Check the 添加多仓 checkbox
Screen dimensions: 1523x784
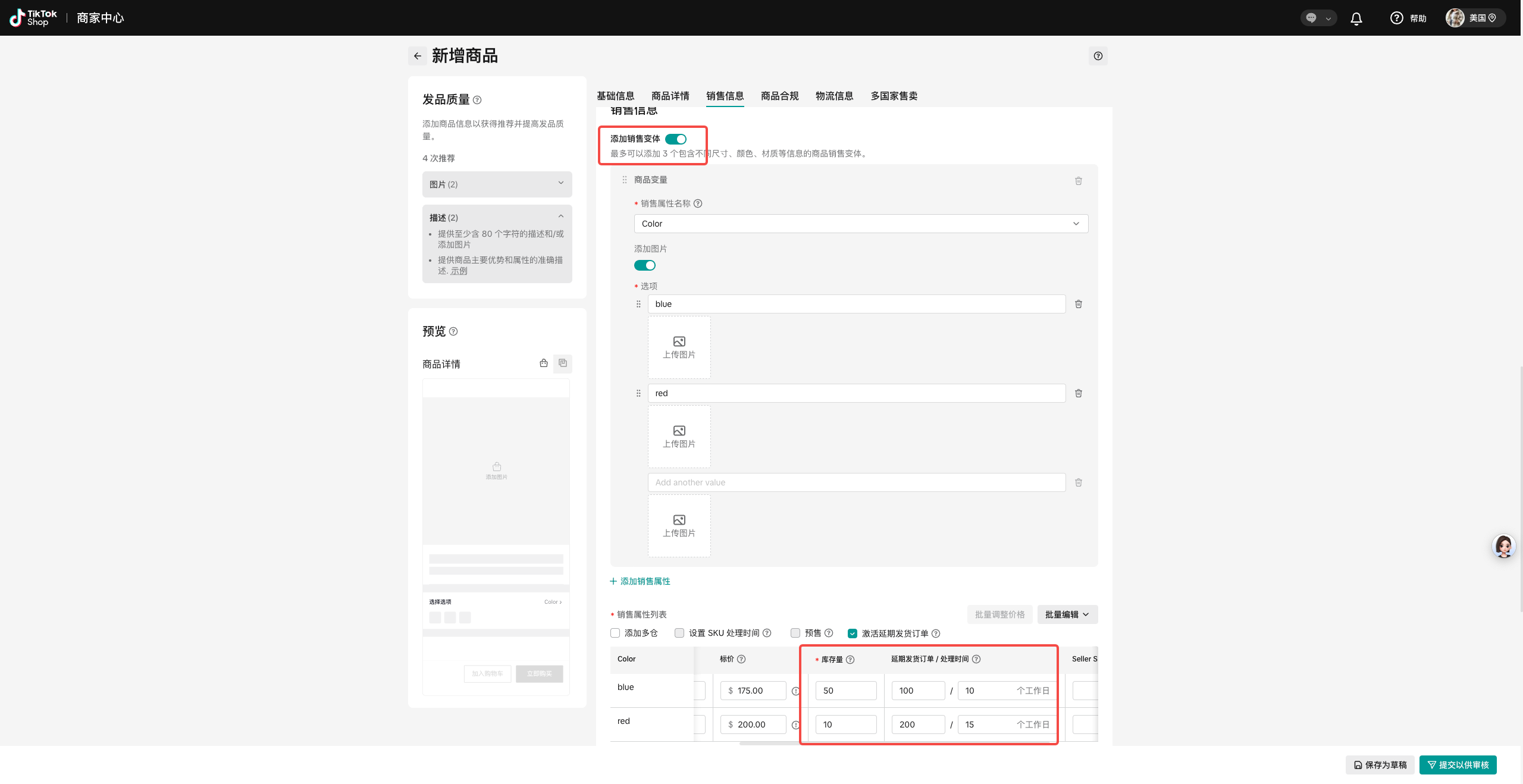pyautogui.click(x=615, y=633)
